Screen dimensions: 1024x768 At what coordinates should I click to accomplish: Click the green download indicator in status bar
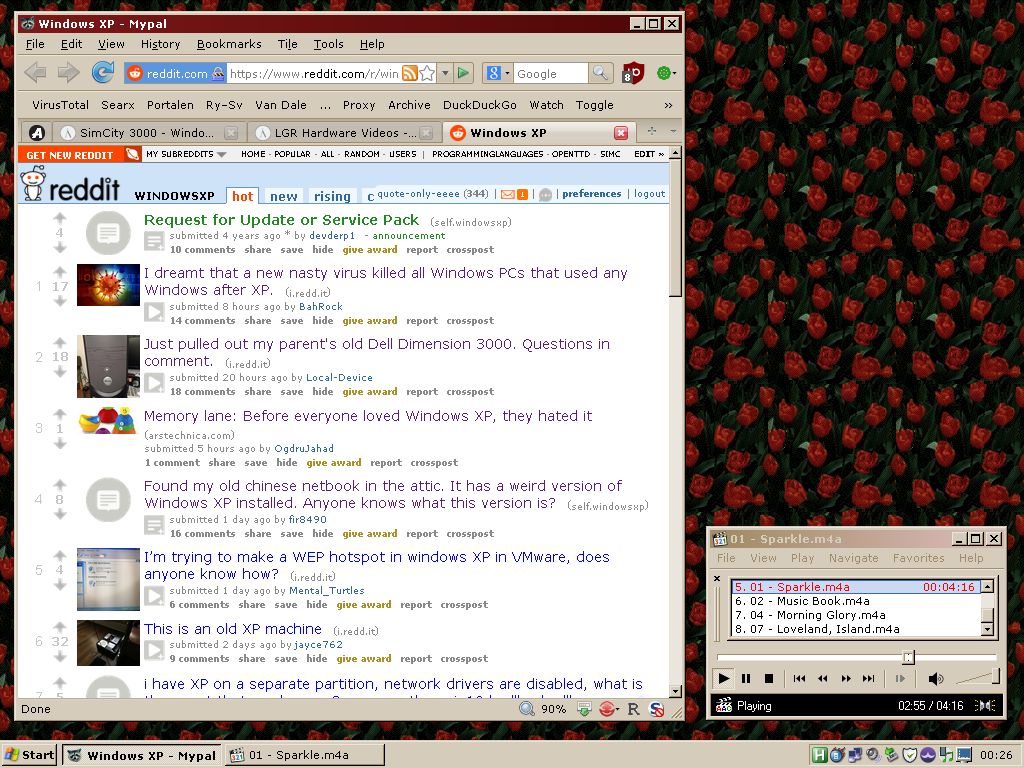[584, 708]
